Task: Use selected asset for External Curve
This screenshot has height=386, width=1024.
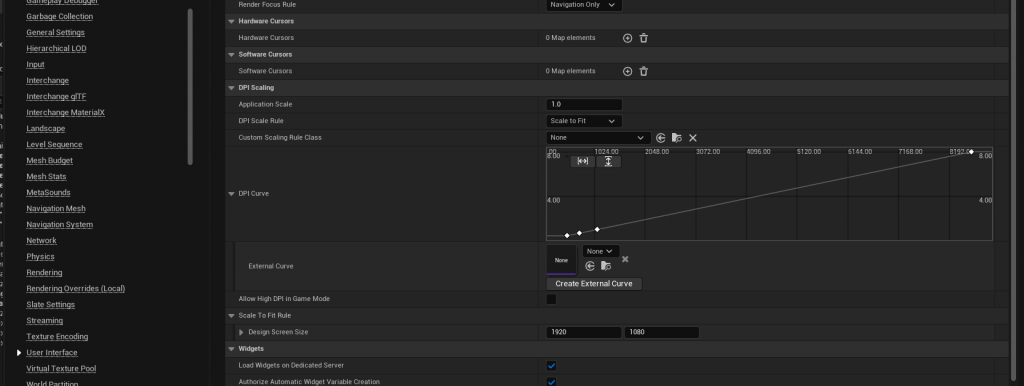Action: pyautogui.click(x=590, y=266)
